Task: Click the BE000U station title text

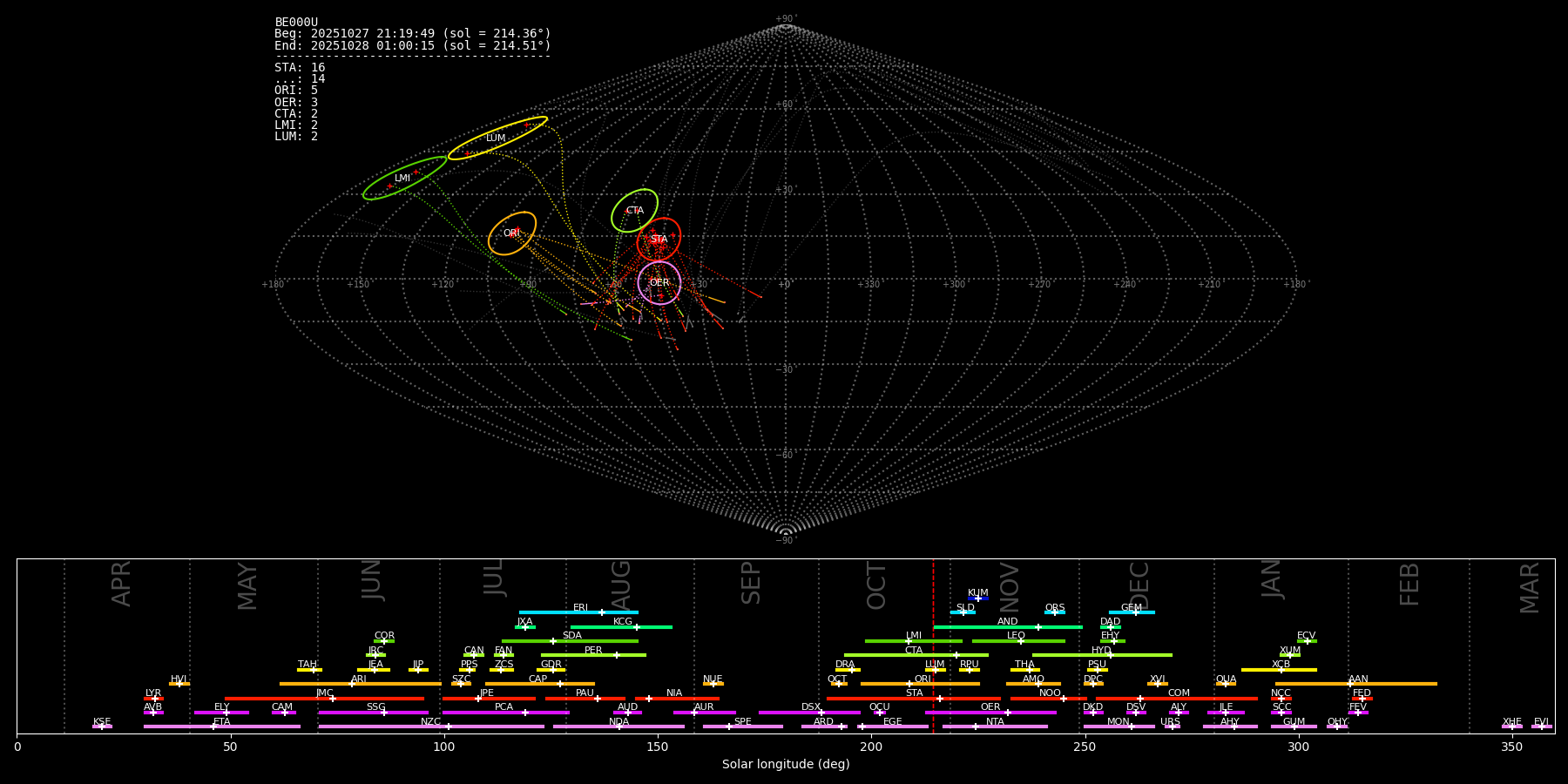Action: [x=296, y=22]
